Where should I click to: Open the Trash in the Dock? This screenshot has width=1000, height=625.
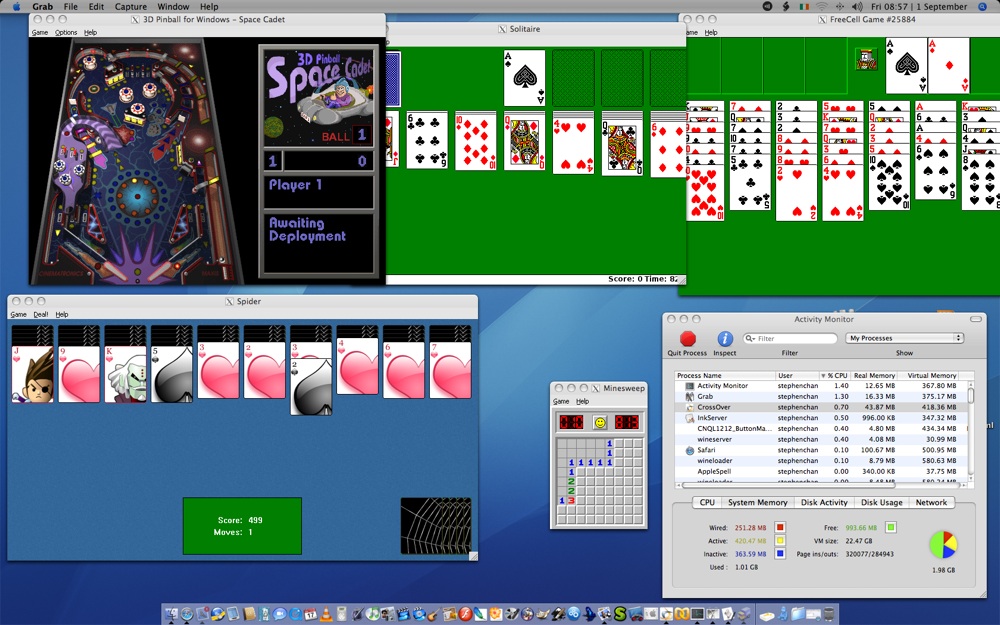click(x=829, y=614)
